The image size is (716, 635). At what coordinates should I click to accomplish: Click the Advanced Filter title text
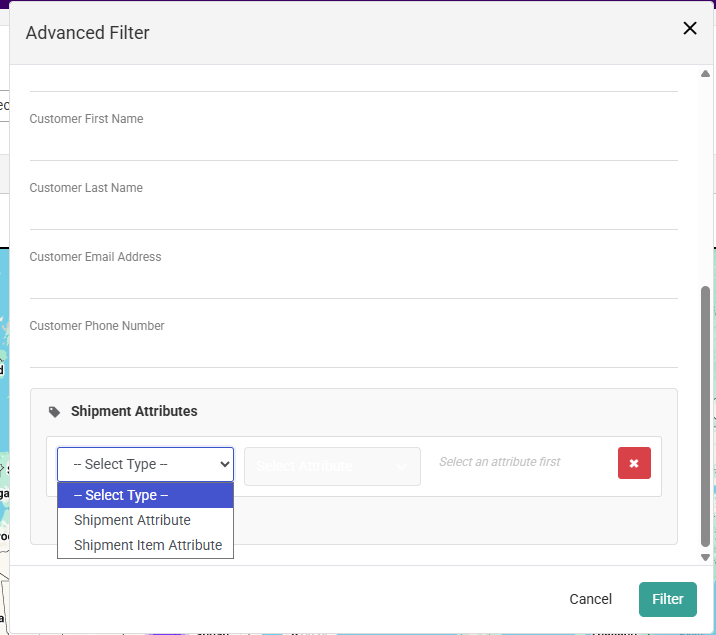coord(87,33)
